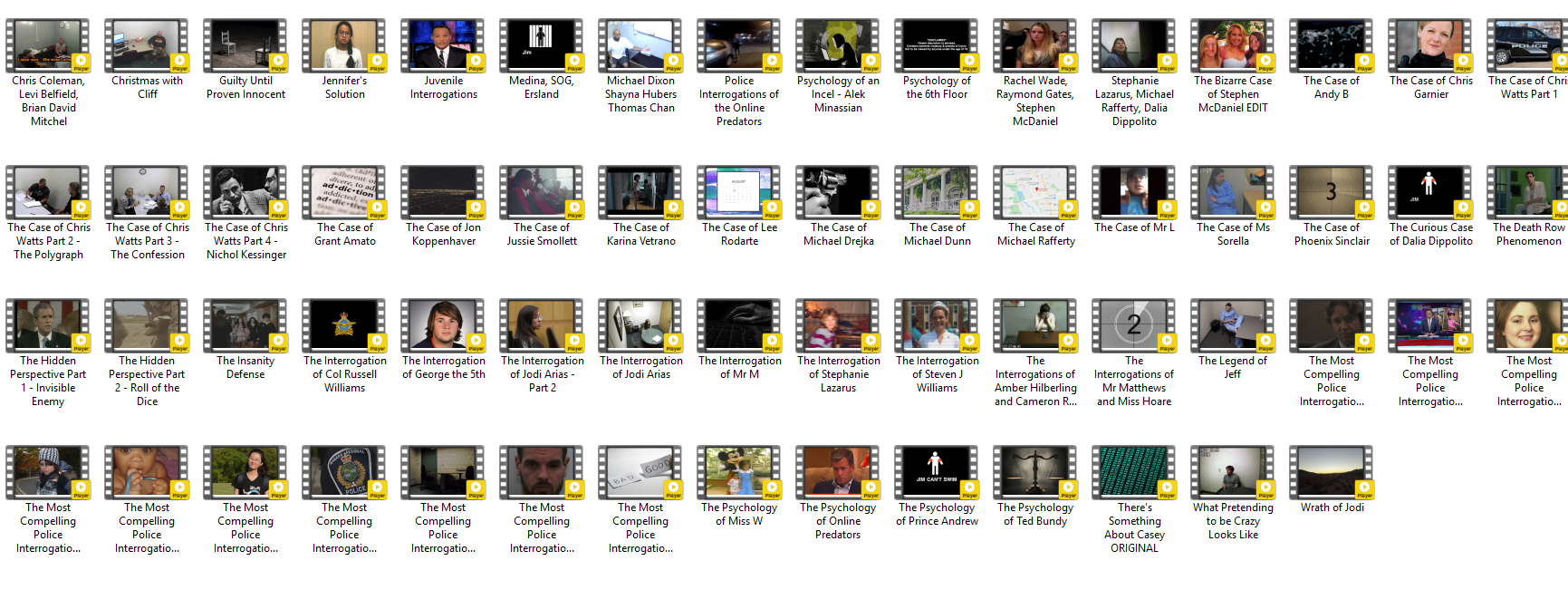The height and width of the screenshot is (609, 1568).
Task: Open There's Something About Casey ORIGINAL video
Action: coord(1134,472)
